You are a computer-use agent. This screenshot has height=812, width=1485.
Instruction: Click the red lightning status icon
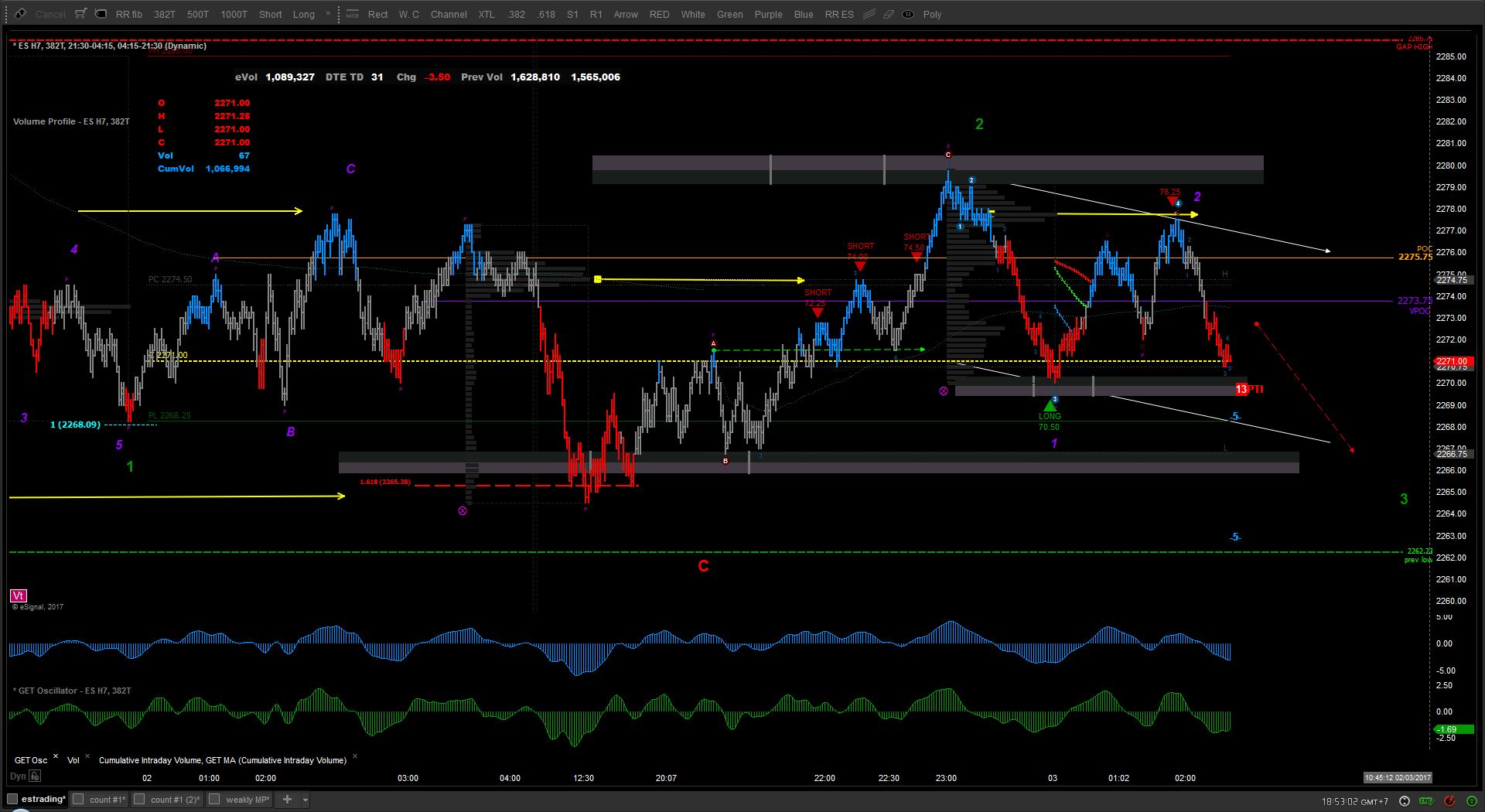click(x=1449, y=800)
